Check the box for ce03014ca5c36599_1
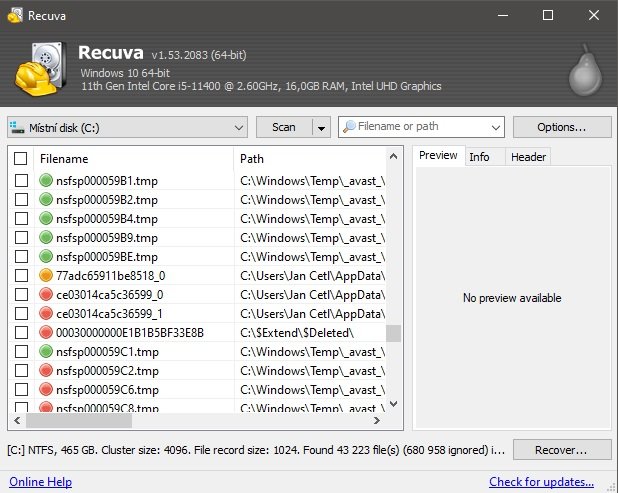Screen dimensions: 618x493 click(21, 313)
